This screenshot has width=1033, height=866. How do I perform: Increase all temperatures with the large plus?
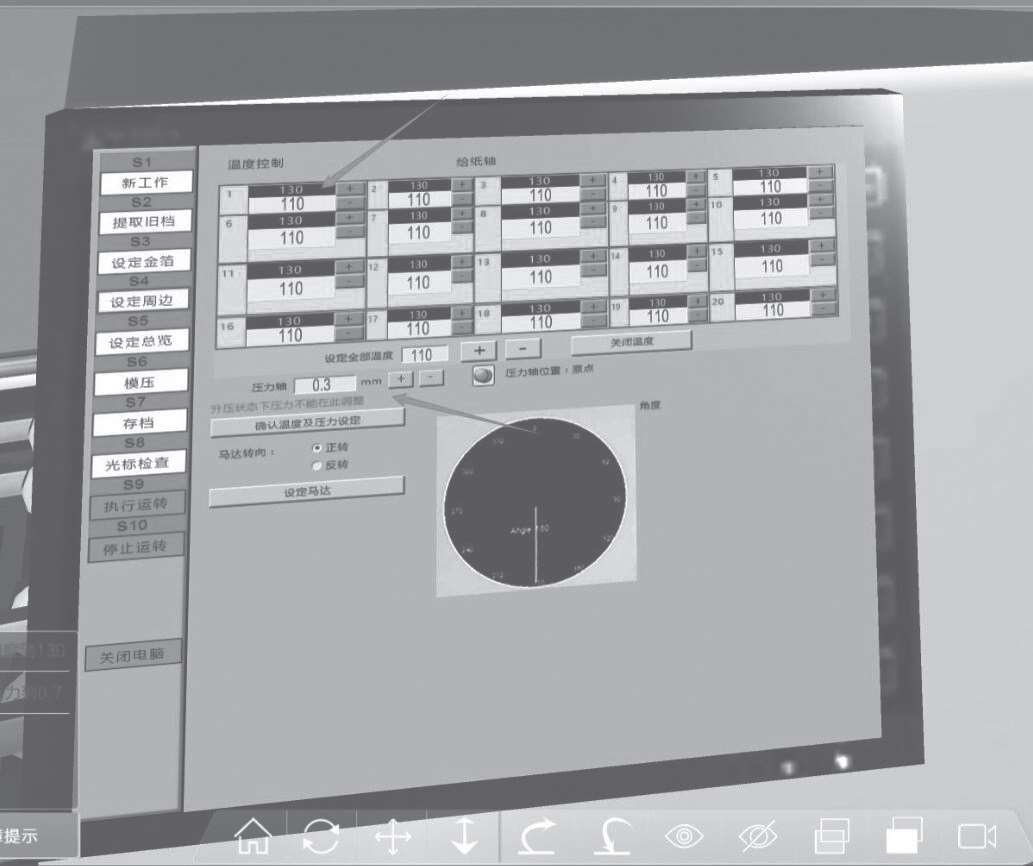[x=479, y=351]
